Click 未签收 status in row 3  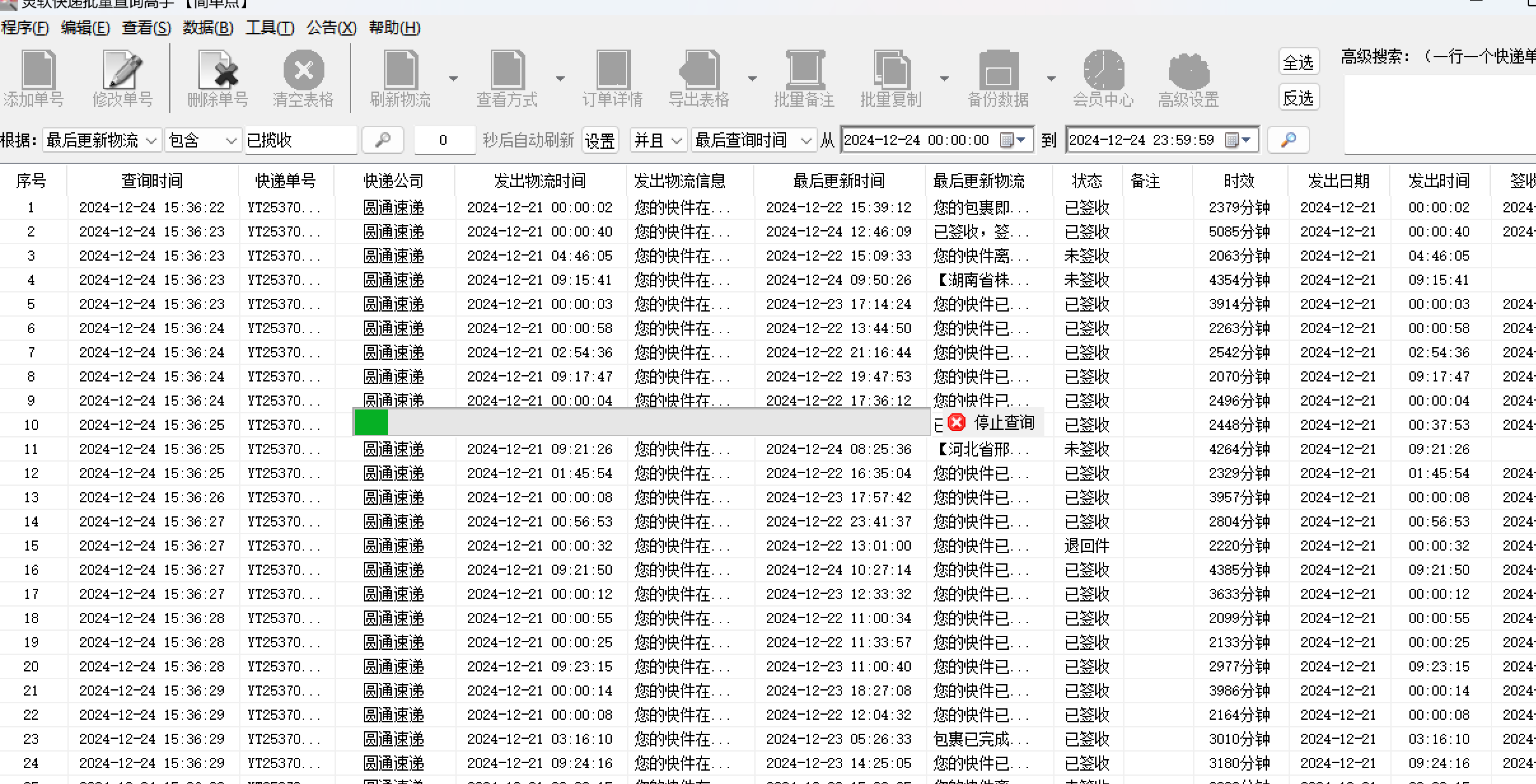point(1087,256)
